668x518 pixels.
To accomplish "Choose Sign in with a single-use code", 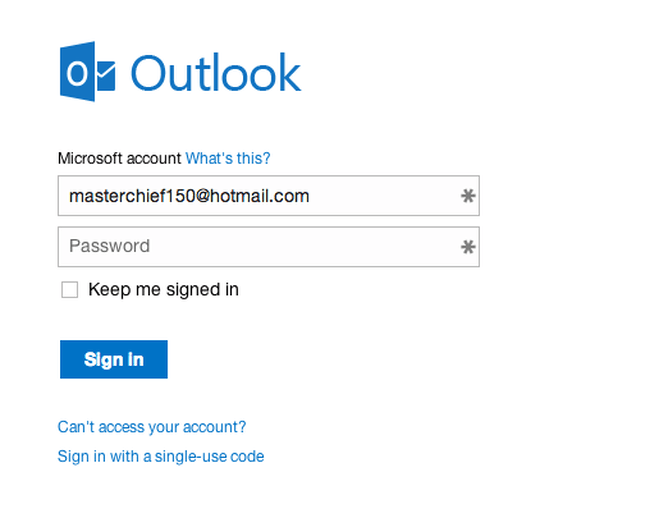I will pyautogui.click(x=161, y=457).
